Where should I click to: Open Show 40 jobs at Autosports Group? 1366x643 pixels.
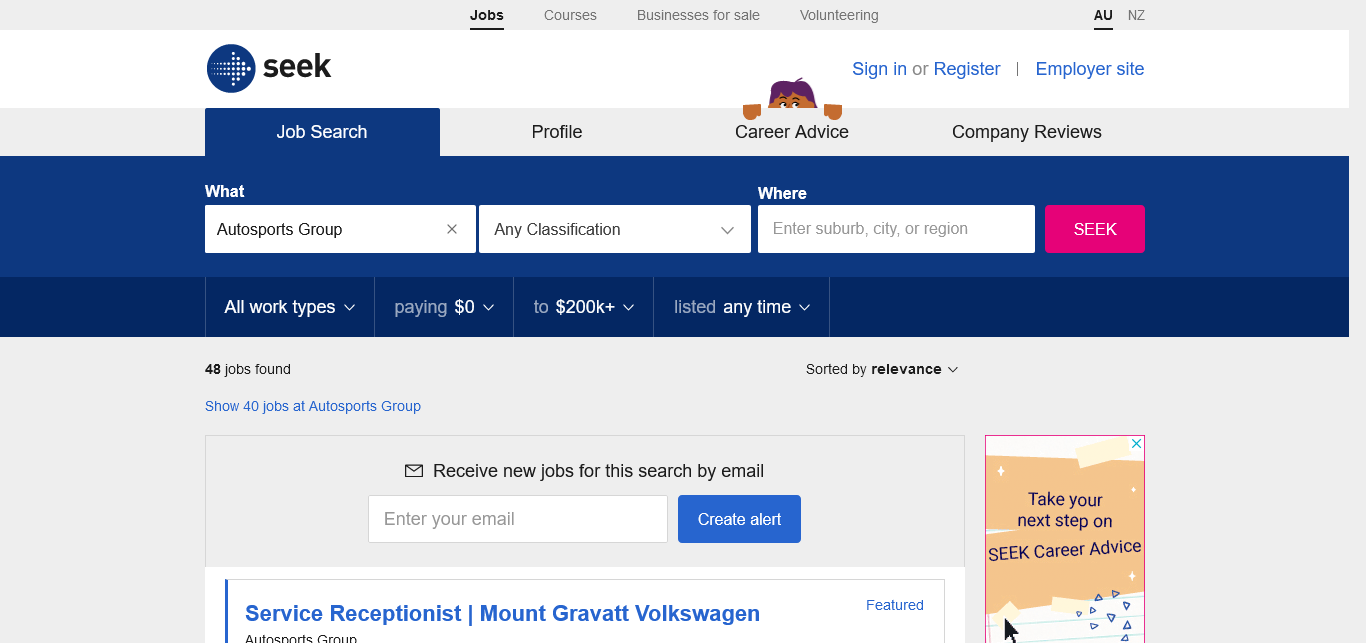313,406
